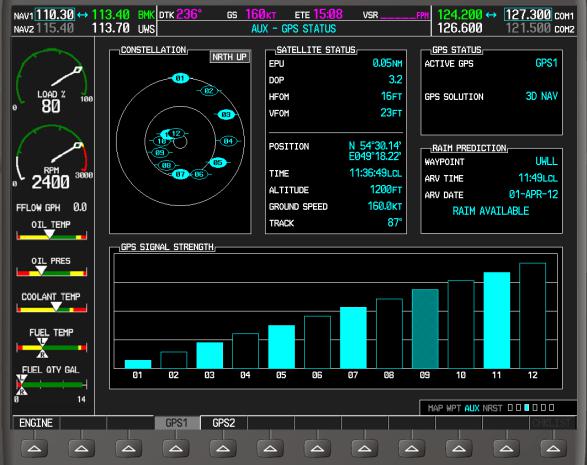Select the AUX page group label
587x465 pixels.
point(472,408)
